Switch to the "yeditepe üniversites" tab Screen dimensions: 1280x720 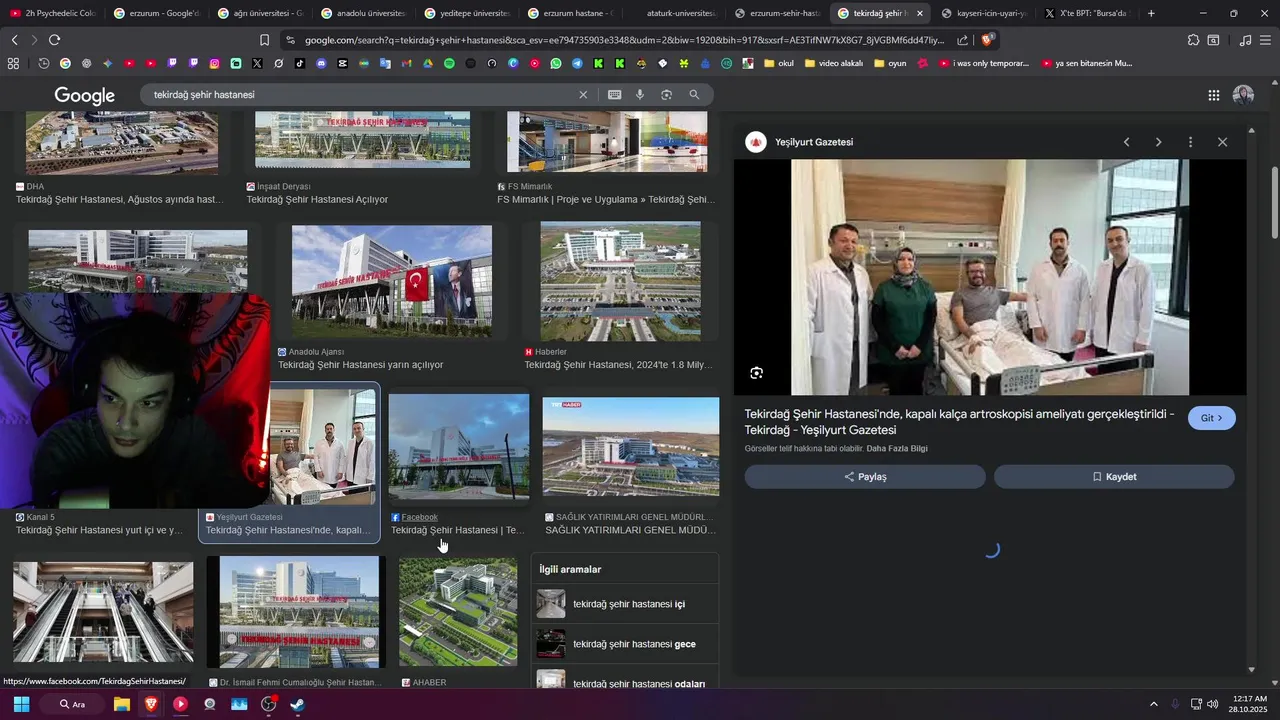coord(468,13)
